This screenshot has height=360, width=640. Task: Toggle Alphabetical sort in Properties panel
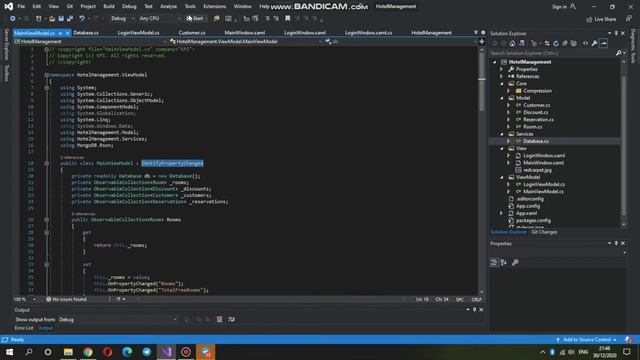[x=504, y=262]
